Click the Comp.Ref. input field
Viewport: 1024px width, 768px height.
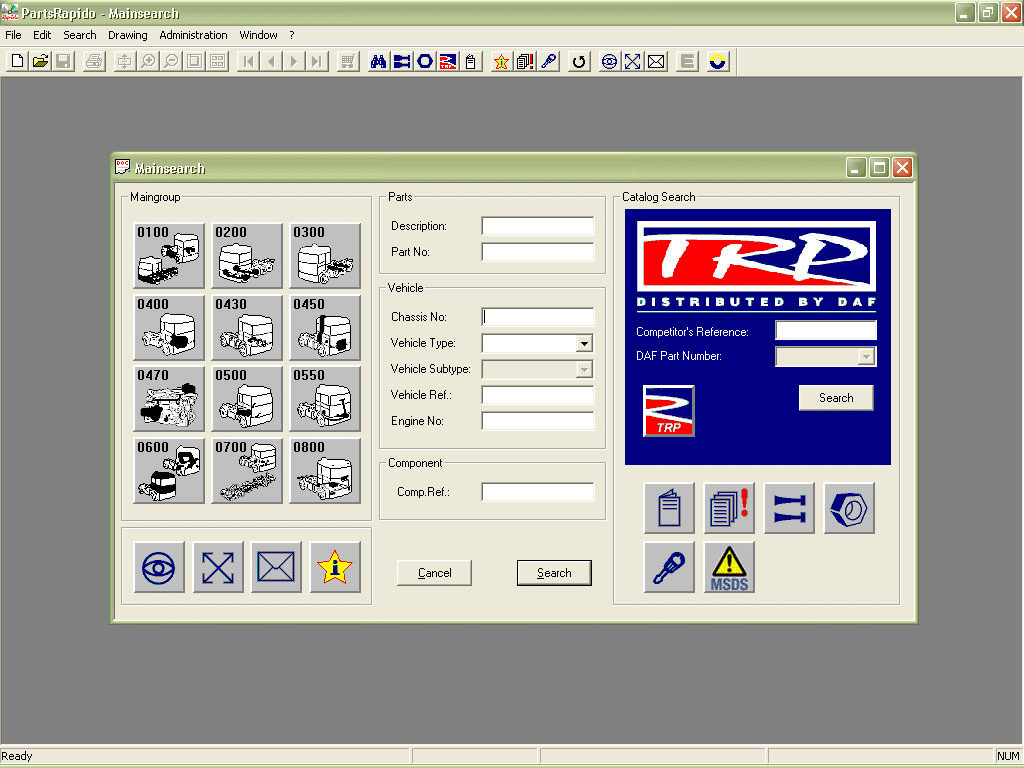click(537, 492)
